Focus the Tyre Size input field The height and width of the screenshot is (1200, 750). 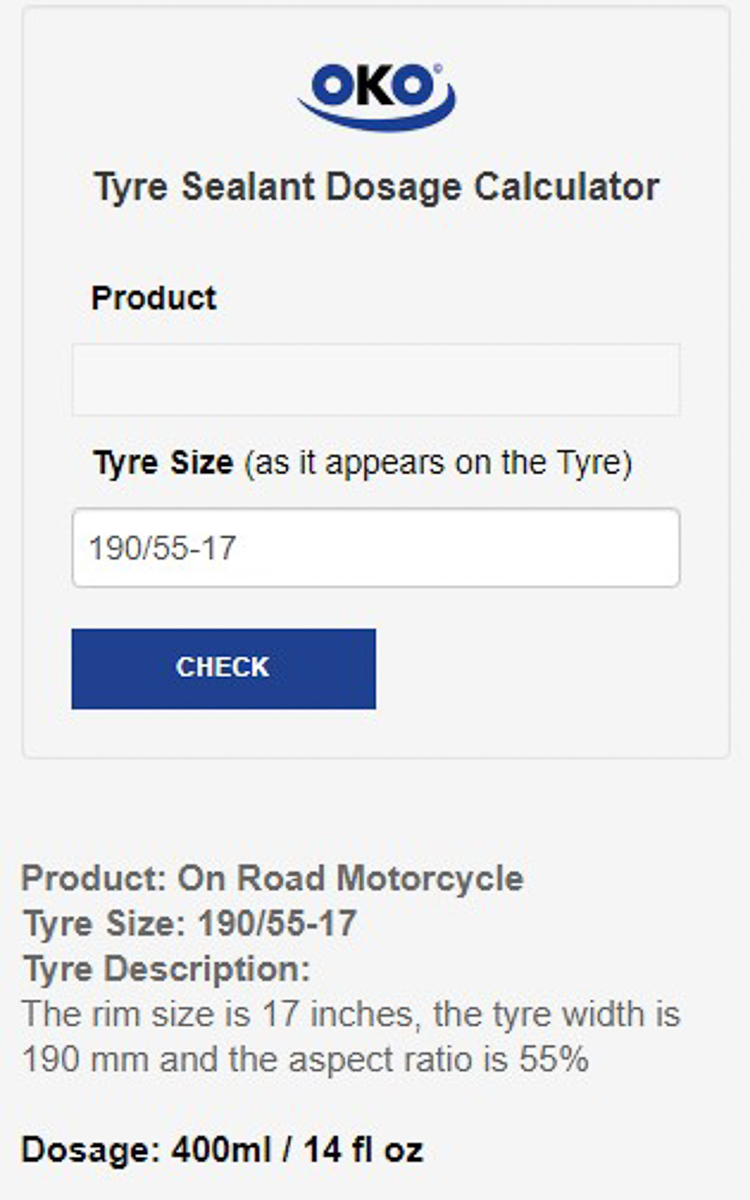[376, 548]
